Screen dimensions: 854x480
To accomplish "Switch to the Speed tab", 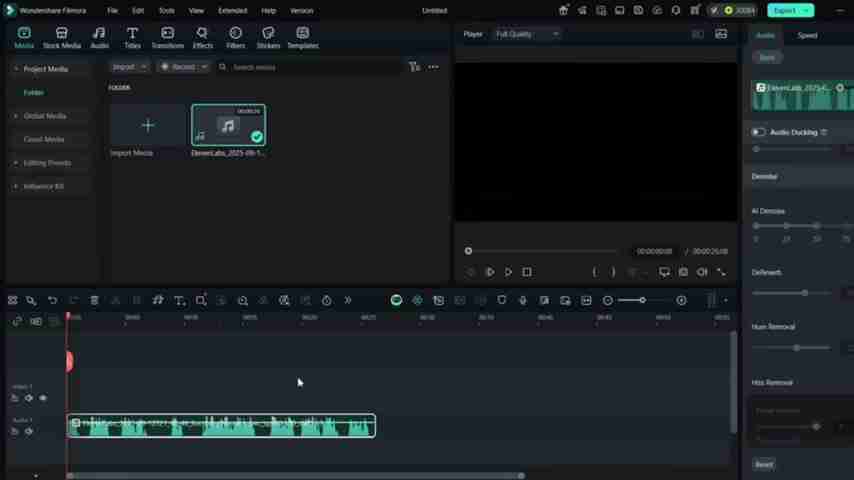I will click(x=807, y=35).
